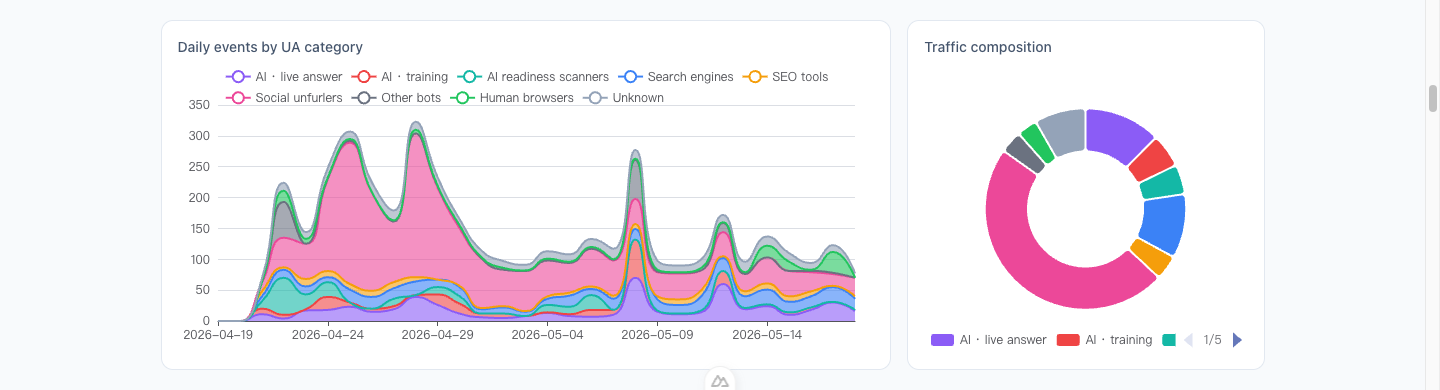Click the 350 y-axis label

pos(198,105)
